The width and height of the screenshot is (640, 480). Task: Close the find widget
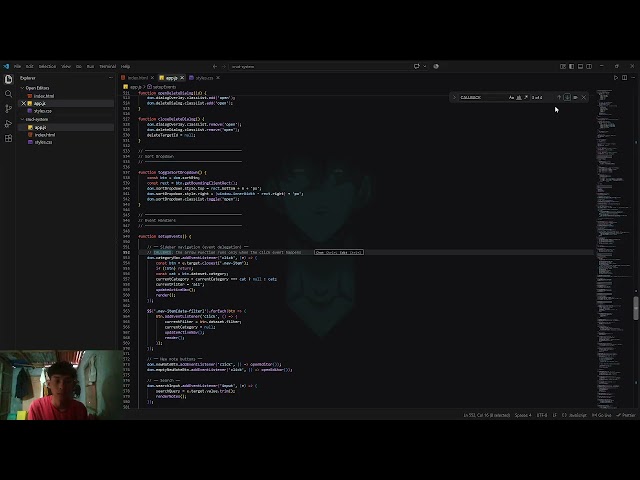click(x=584, y=97)
